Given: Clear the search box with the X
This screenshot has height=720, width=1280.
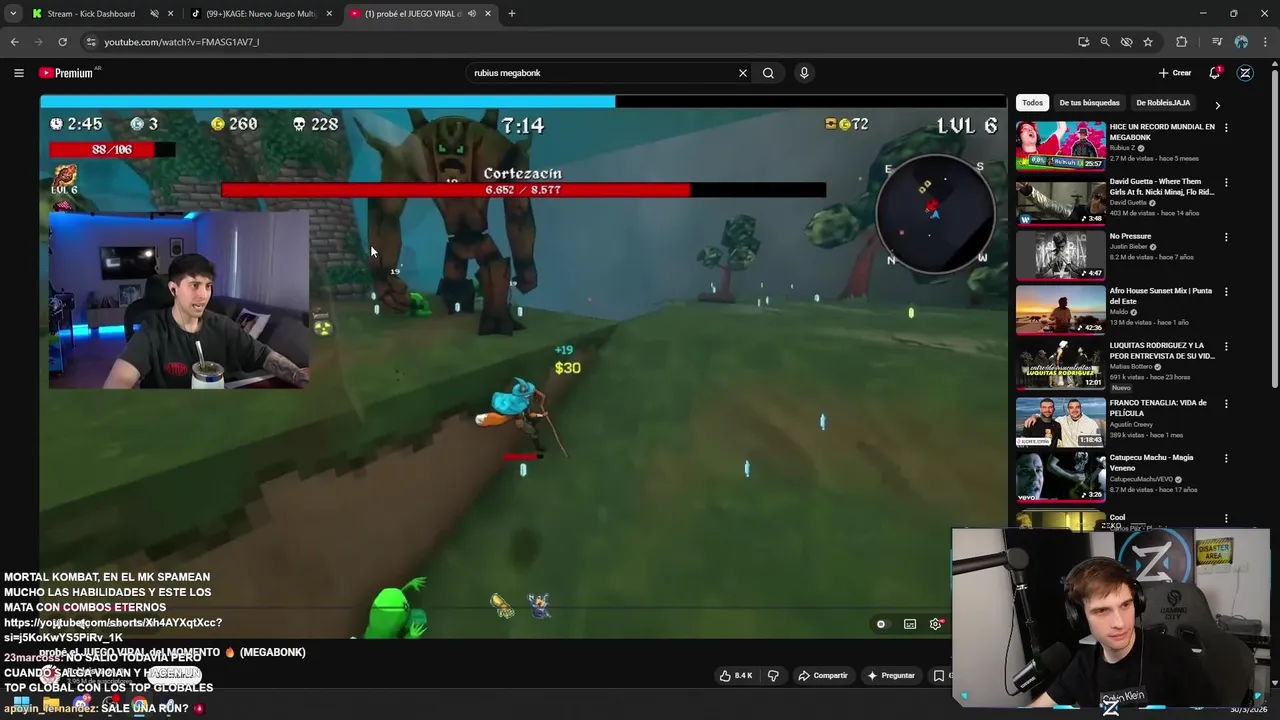Looking at the screenshot, I should [x=743, y=73].
